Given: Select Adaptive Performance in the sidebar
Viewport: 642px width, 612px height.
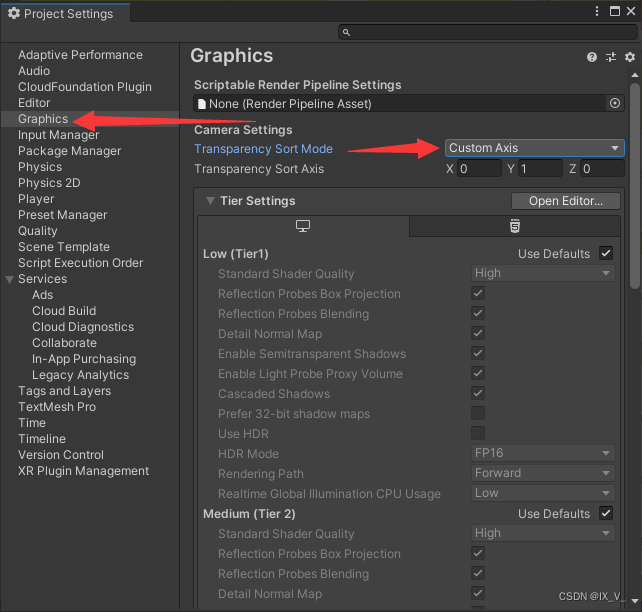Looking at the screenshot, I should coord(80,55).
